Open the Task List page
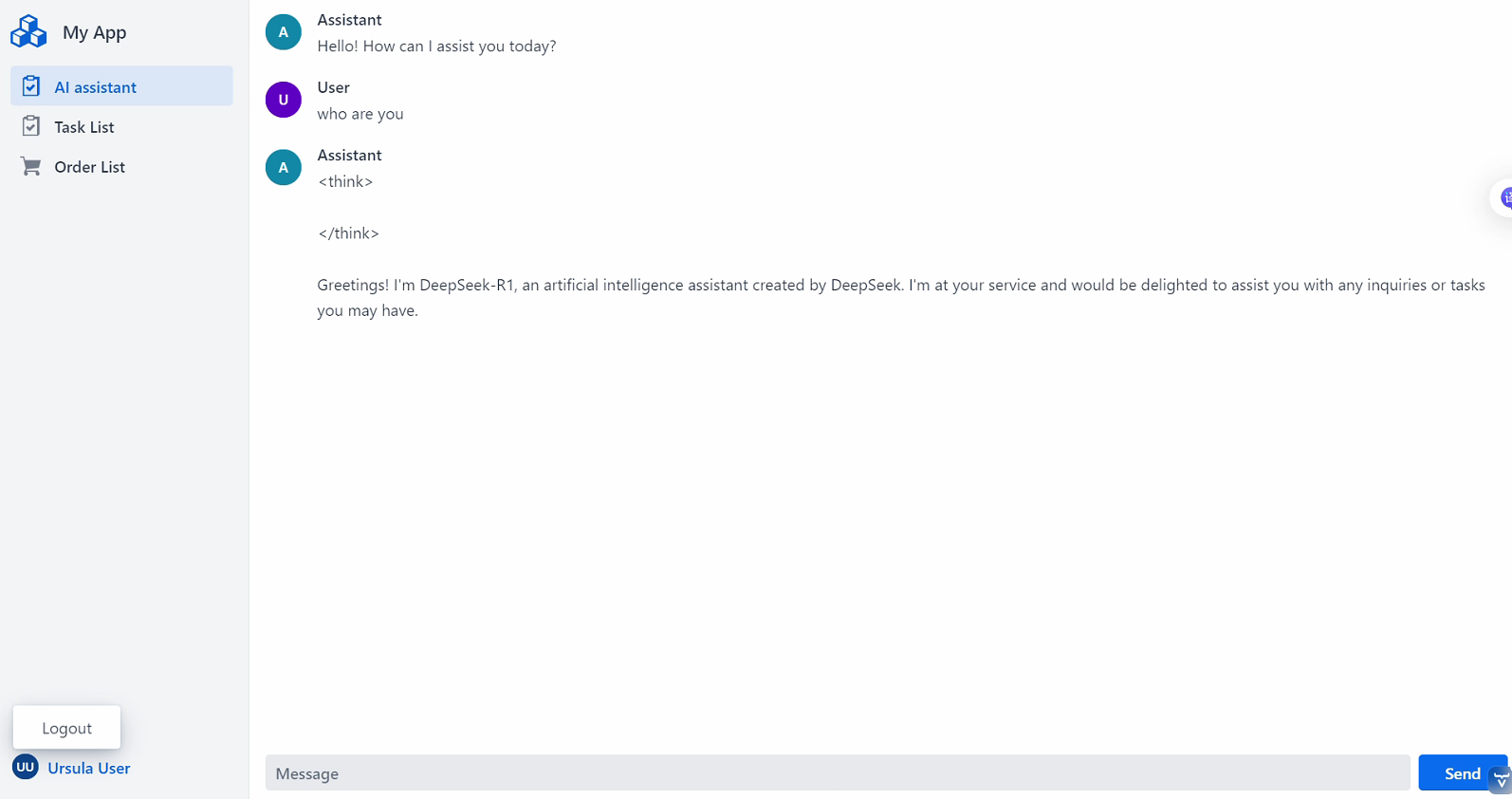Image resolution: width=1512 pixels, height=799 pixels. point(84,127)
